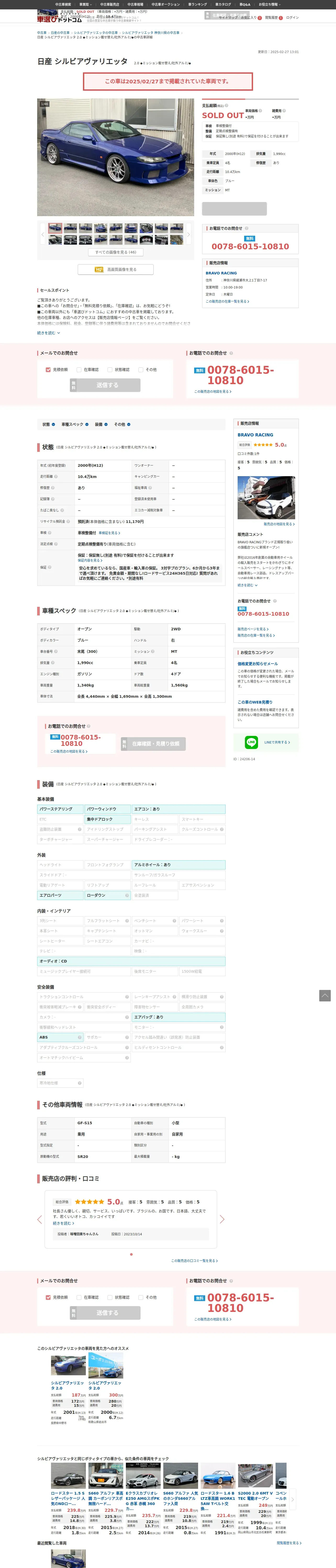Open お気に入り favorites in the header

pyautogui.click(x=251, y=18)
